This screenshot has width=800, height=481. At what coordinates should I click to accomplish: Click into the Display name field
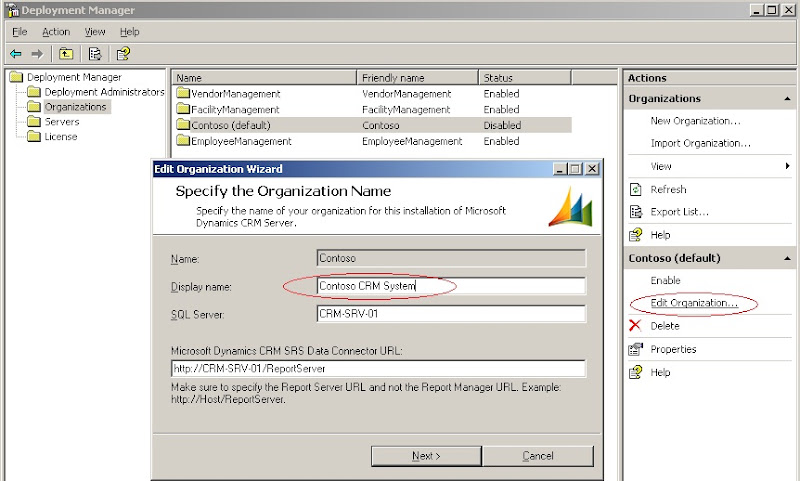[451, 286]
